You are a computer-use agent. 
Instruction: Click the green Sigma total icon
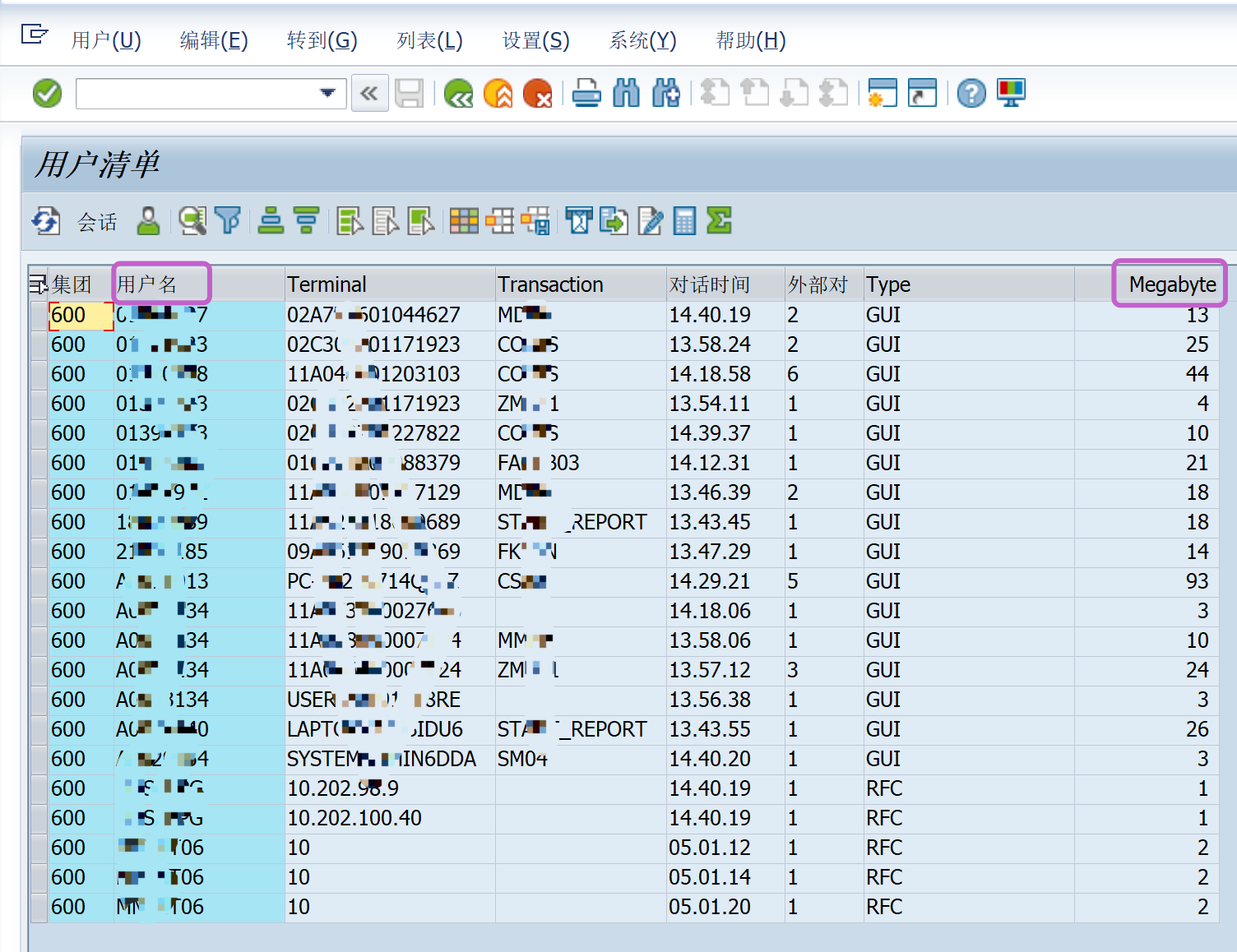click(720, 221)
